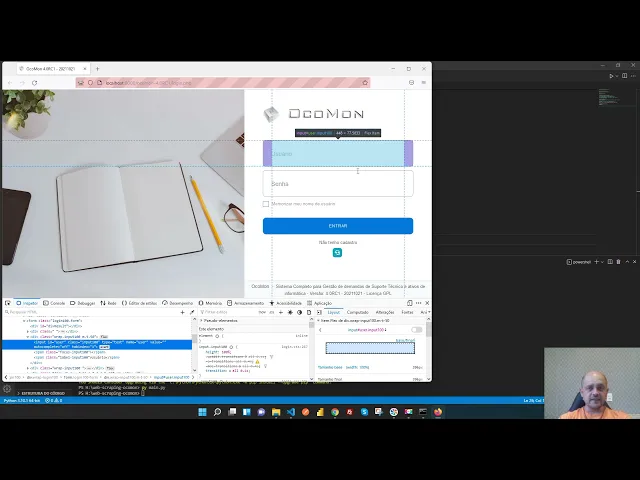Open Google Chrome from taskbar
Viewport: 640px width, 480px height.
(x=335, y=412)
